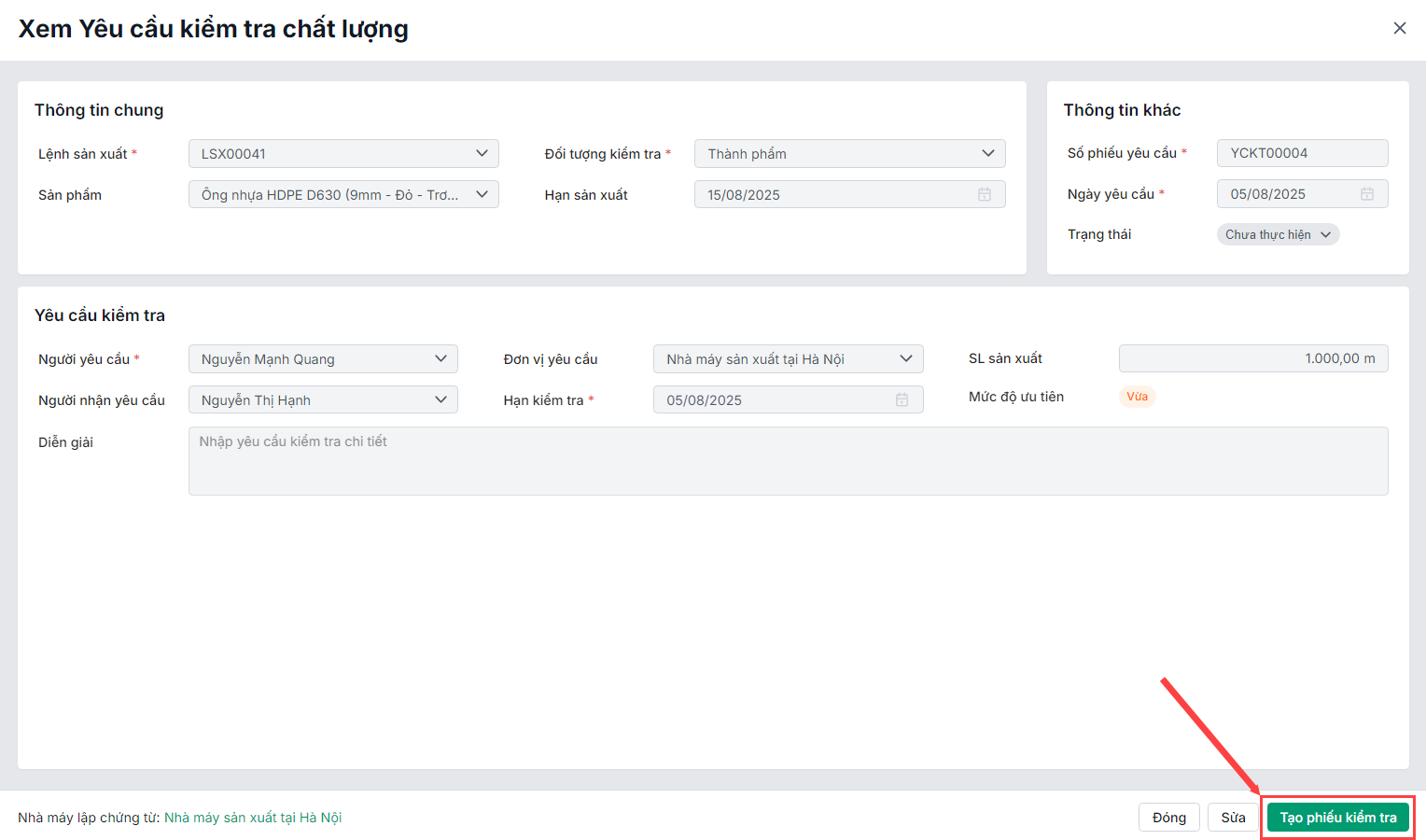1426x840 pixels.
Task: Click the SL sản xuất quantity field
Action: 1252,358
